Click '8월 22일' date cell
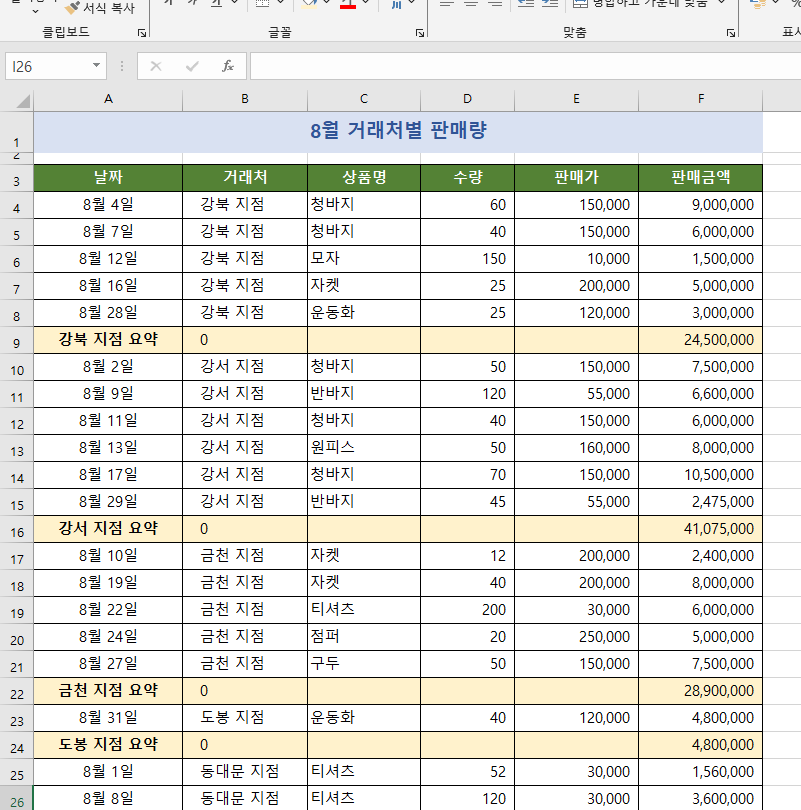 (108, 610)
